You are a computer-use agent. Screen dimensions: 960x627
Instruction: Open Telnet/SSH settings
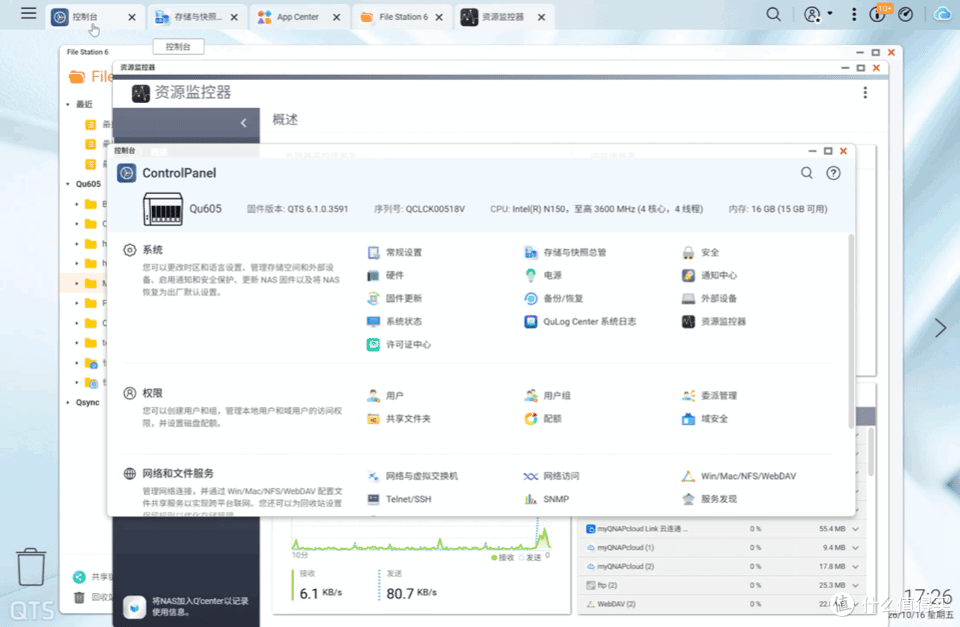400,499
